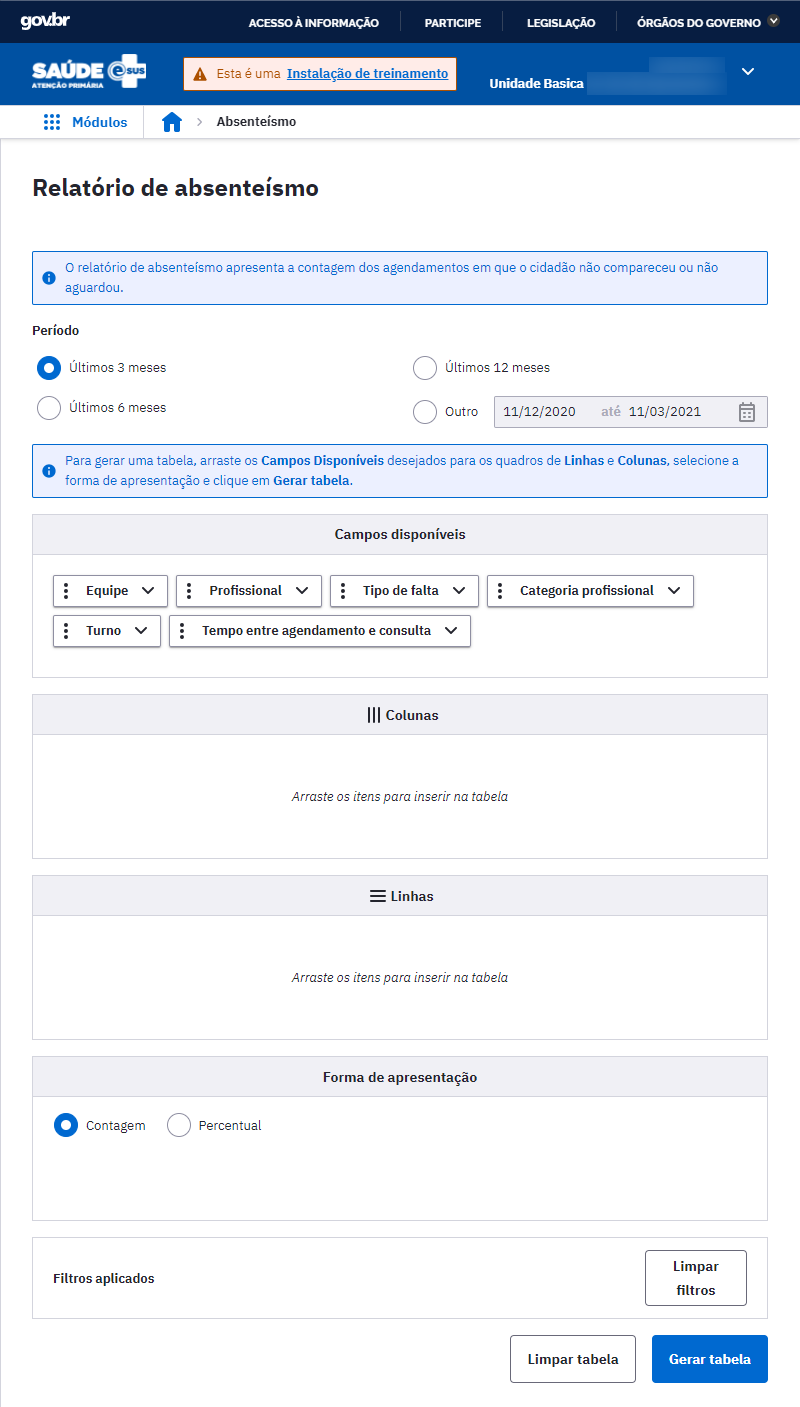Click the Limpar filtros button
This screenshot has height=1407, width=800.
pos(696,1278)
